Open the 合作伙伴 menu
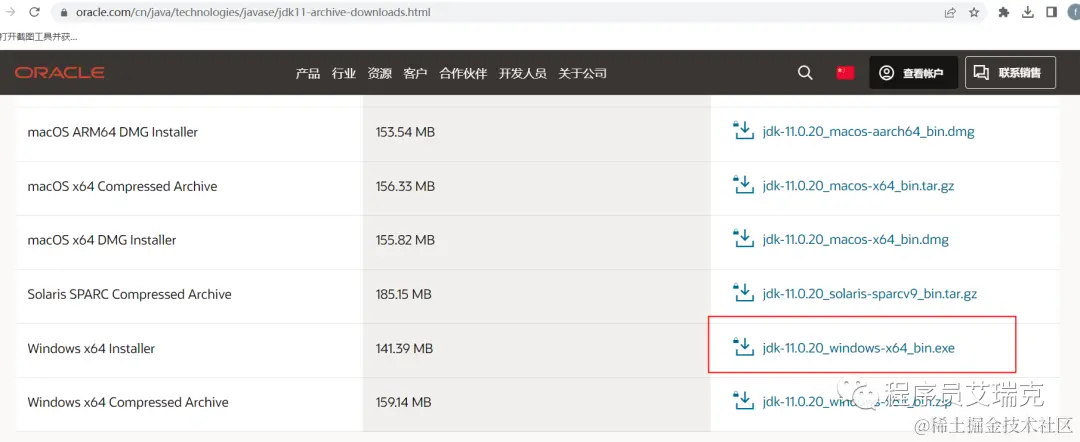 [464, 73]
